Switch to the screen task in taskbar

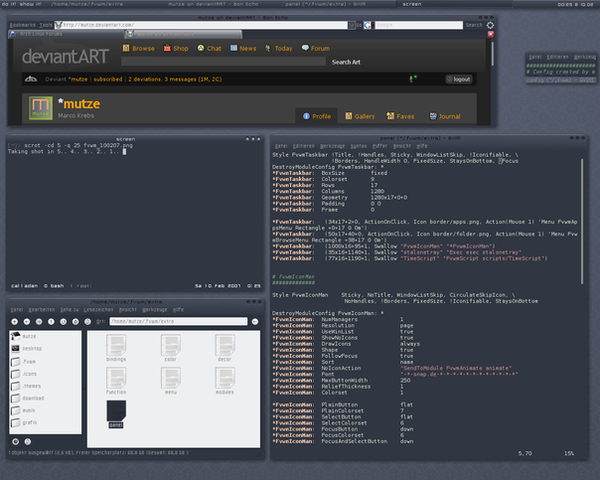point(454,4)
